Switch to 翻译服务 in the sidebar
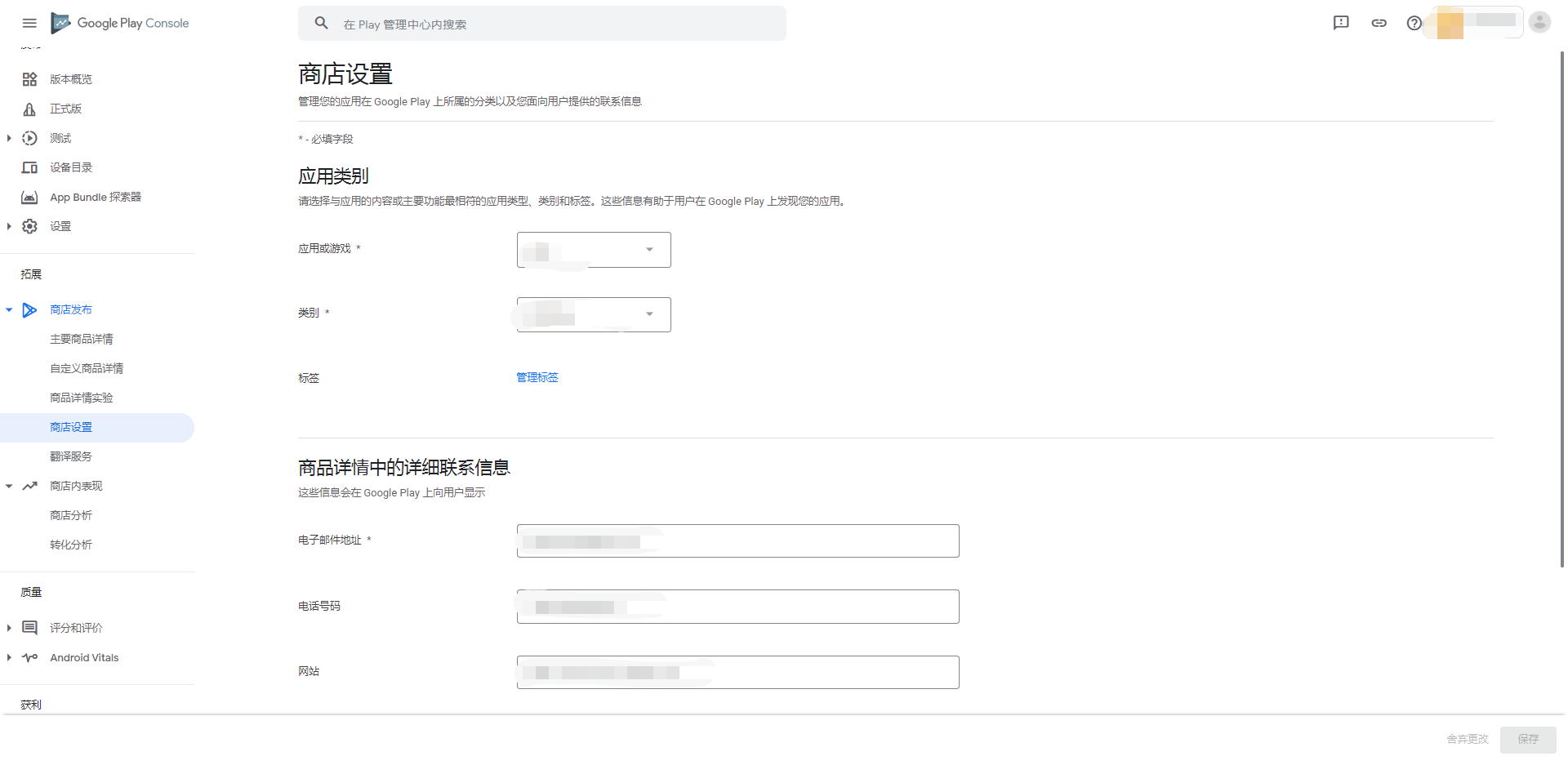Screen dimensions: 1568x765 (71, 456)
